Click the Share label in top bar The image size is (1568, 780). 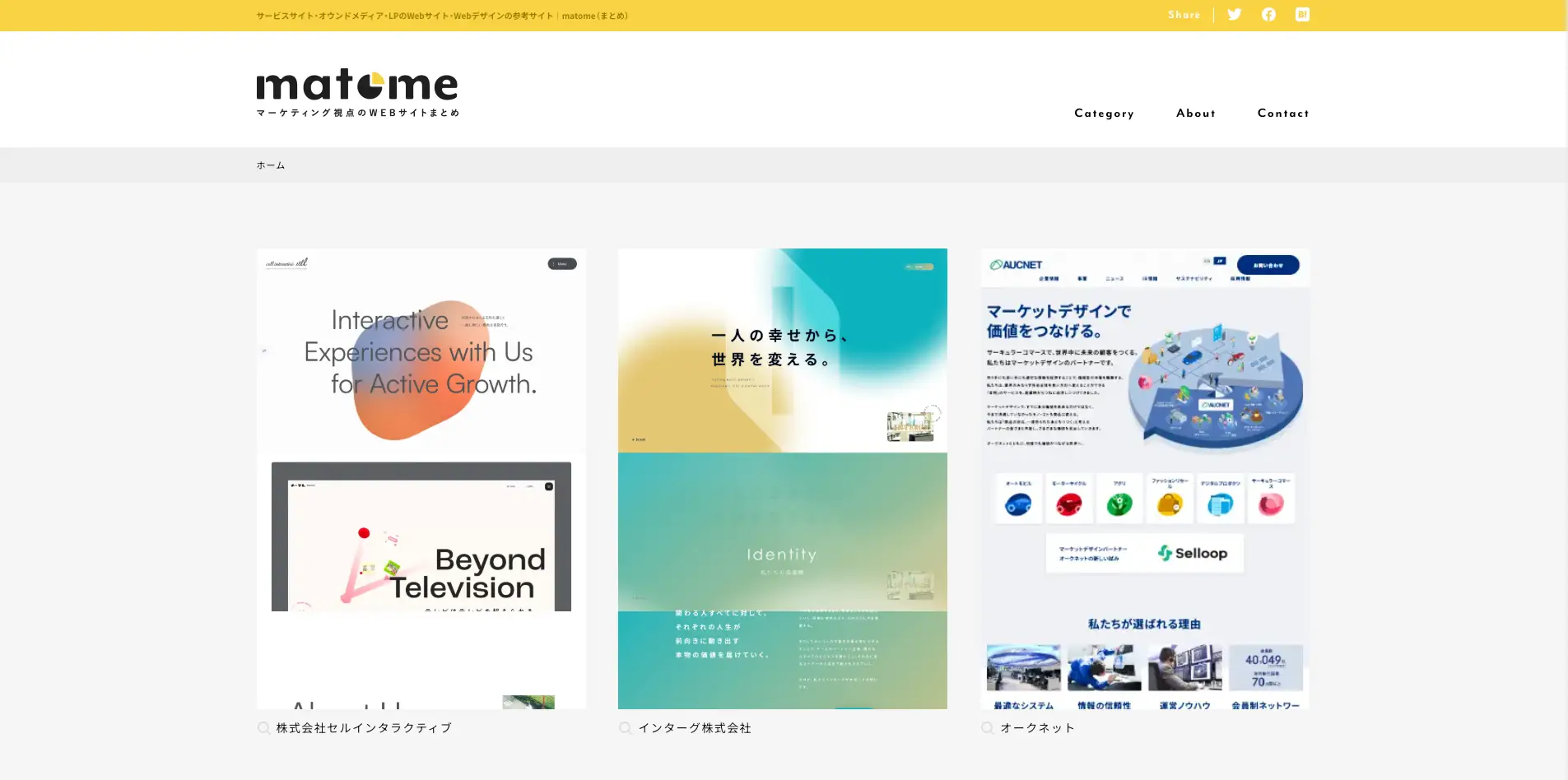[x=1184, y=15]
